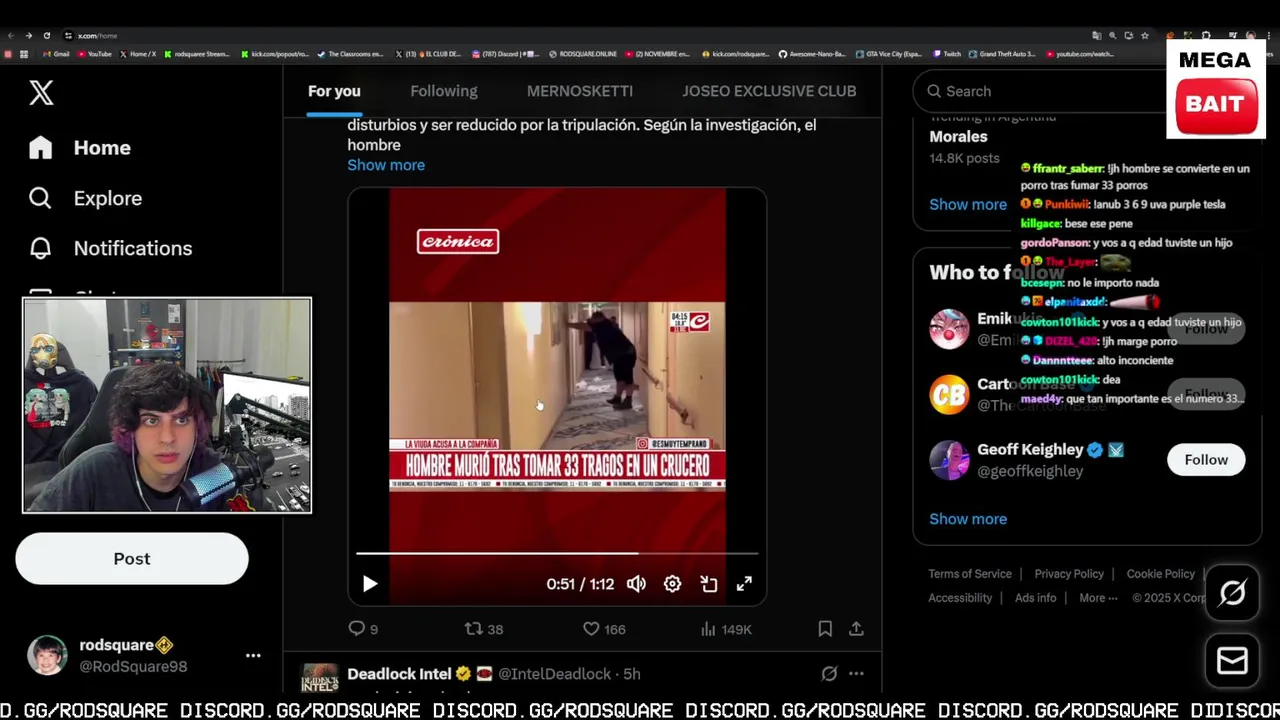Bookmark the video tweet
This screenshot has width=1280, height=720.
825,629
